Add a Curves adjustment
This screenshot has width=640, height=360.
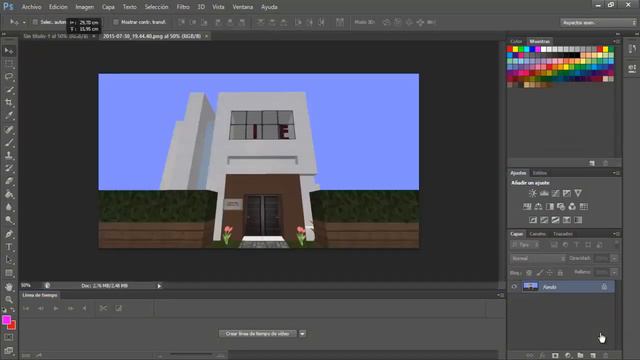tap(556, 193)
